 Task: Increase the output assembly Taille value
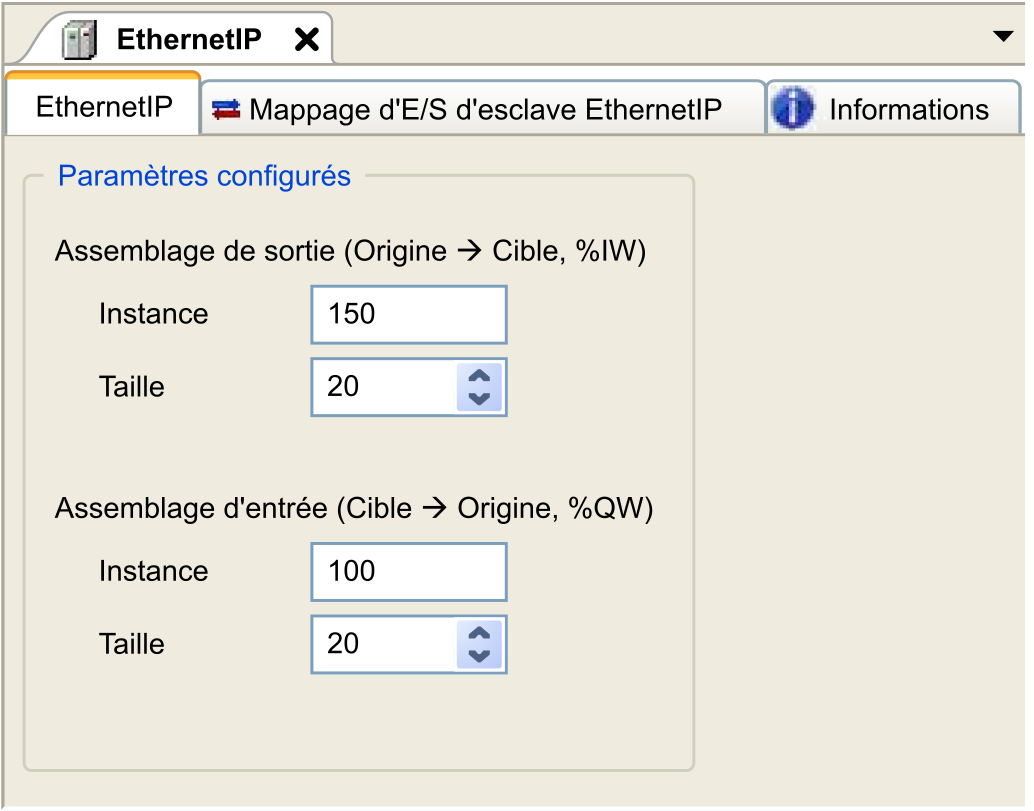coord(479,376)
